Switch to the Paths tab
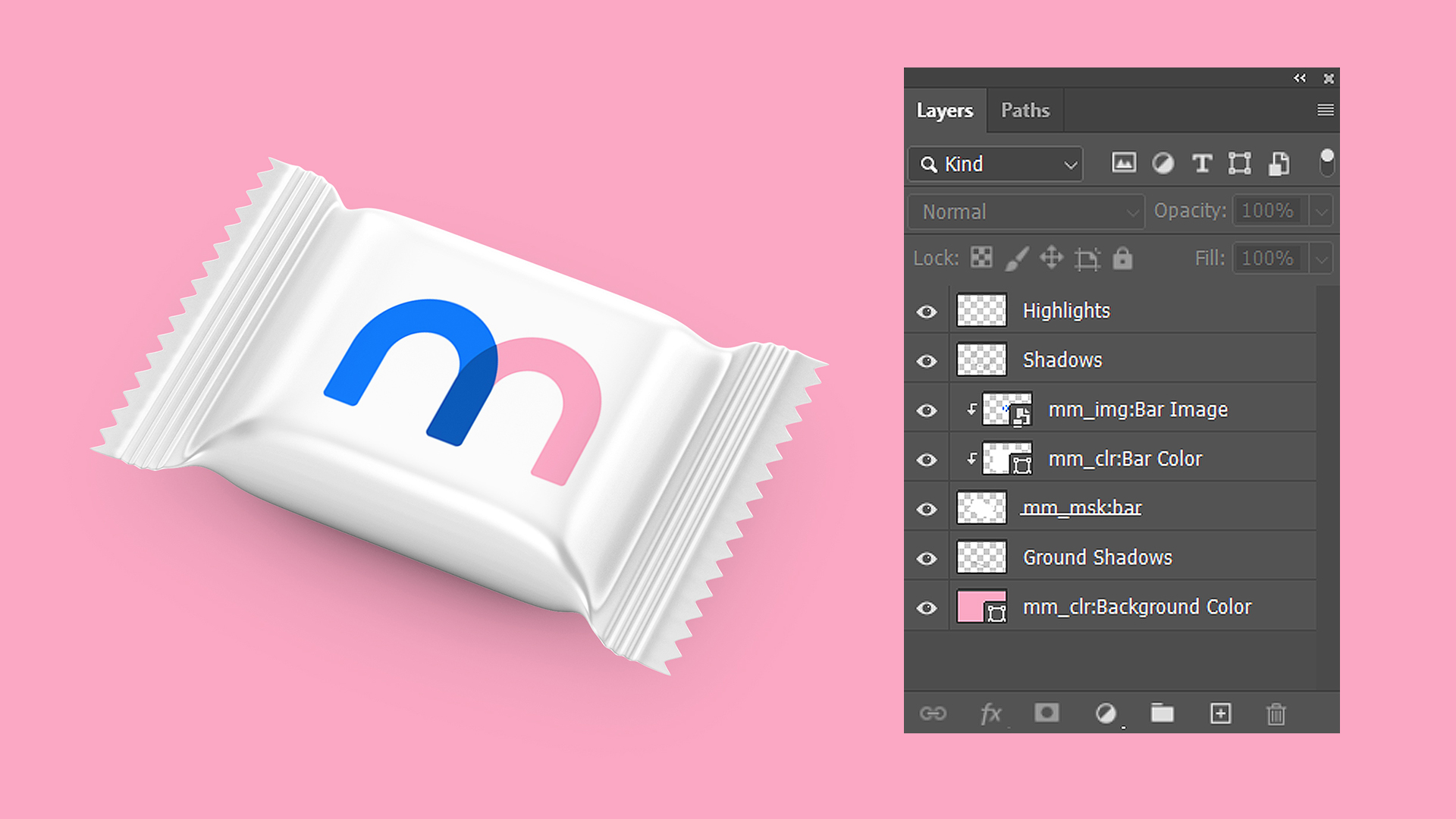The width and height of the screenshot is (1456, 819). point(1025,110)
